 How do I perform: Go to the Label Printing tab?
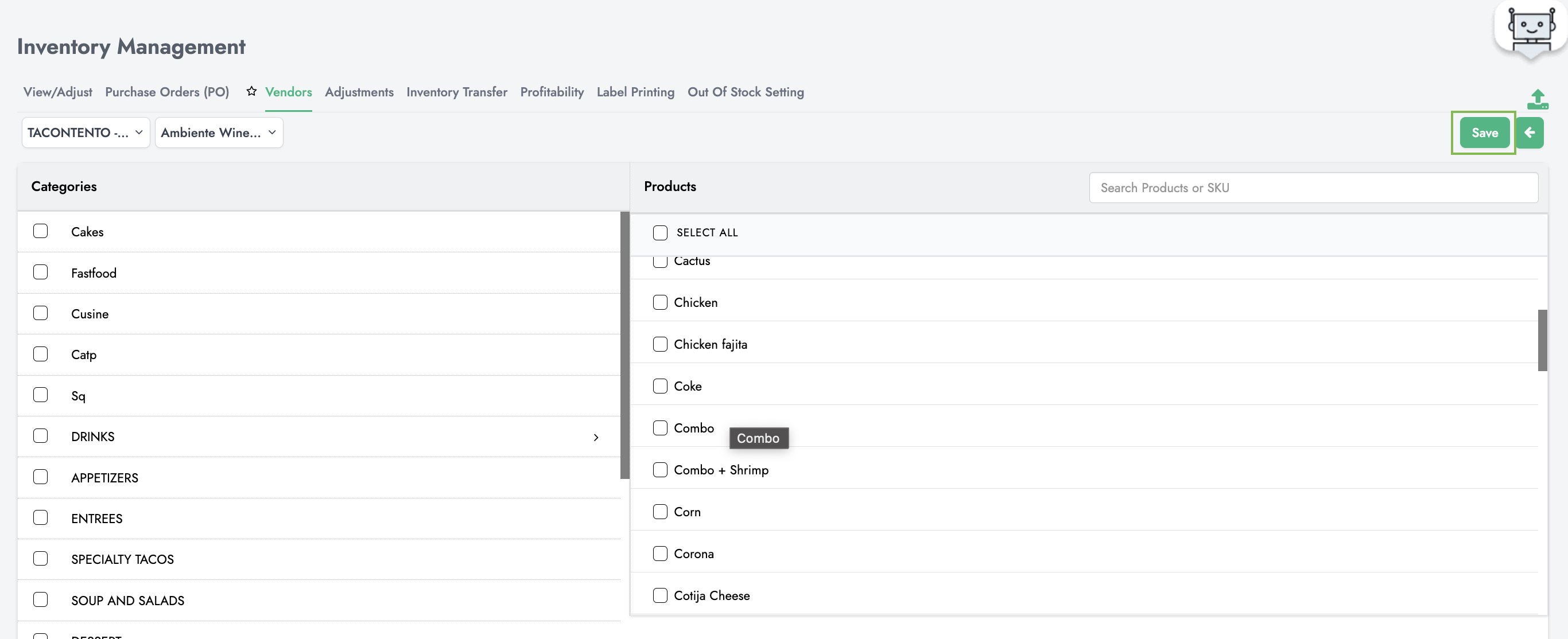(635, 92)
